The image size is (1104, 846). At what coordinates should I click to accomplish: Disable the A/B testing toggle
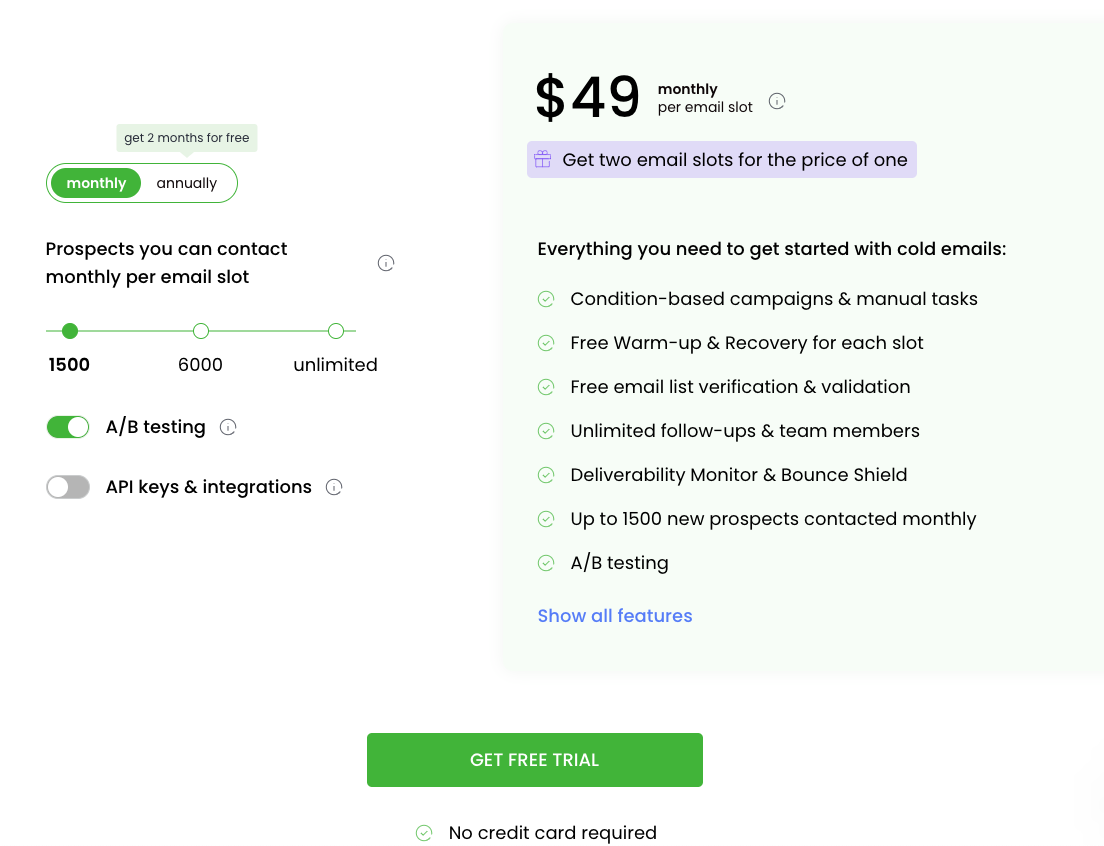click(68, 427)
